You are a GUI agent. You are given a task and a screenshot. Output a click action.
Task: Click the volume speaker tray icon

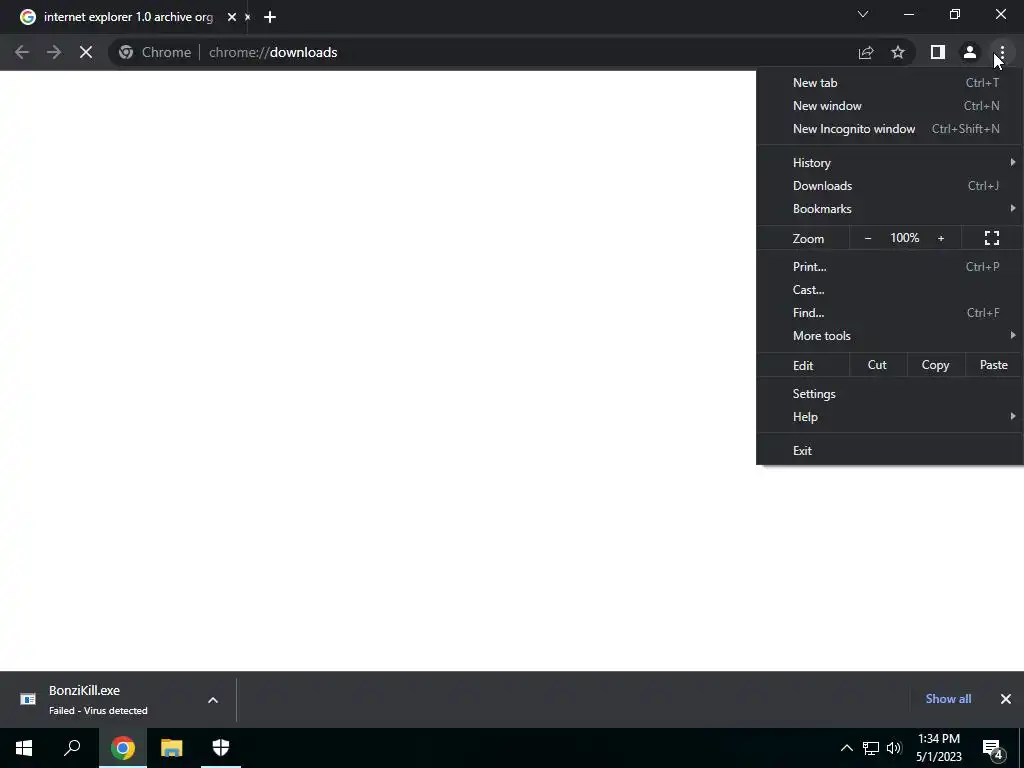tap(894, 748)
